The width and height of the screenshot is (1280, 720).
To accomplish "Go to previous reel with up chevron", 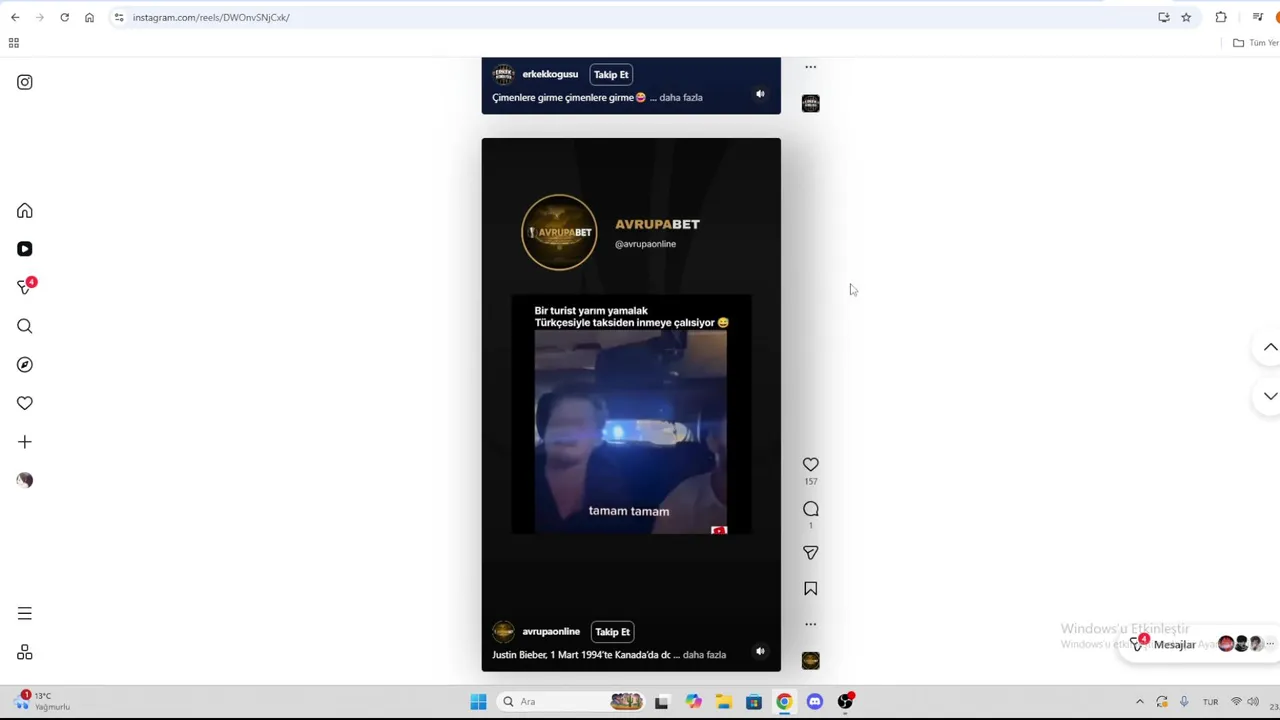I will pos(1270,347).
